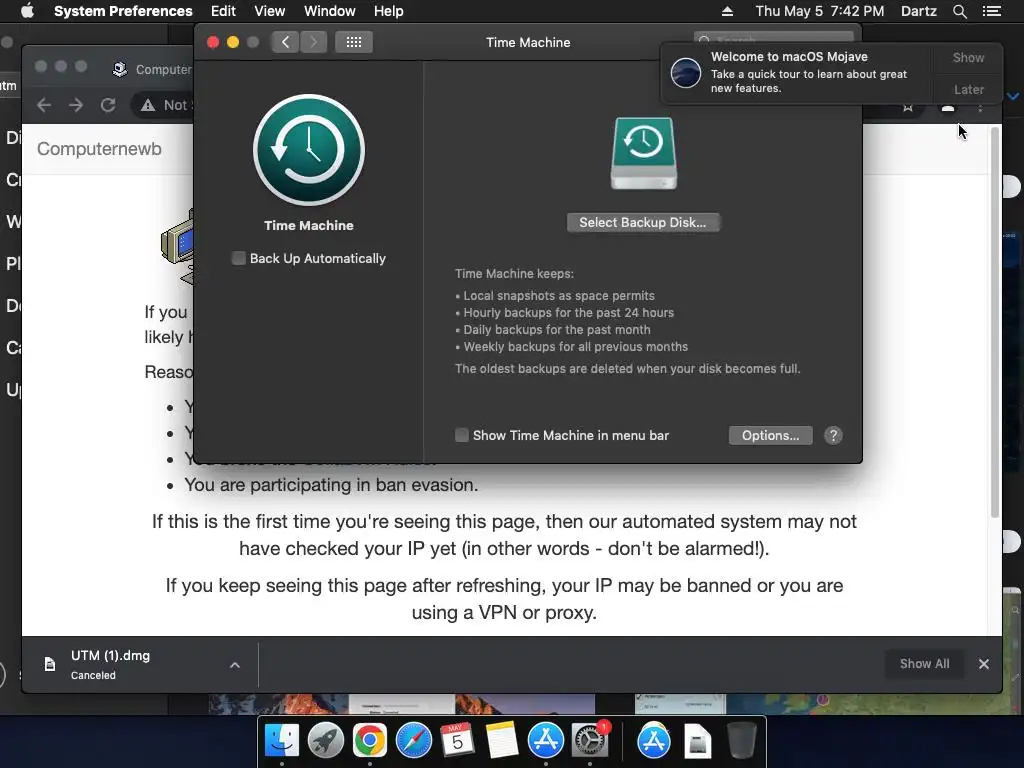Open Spotlight search in menu bar
The image size is (1024, 768).
tap(959, 11)
